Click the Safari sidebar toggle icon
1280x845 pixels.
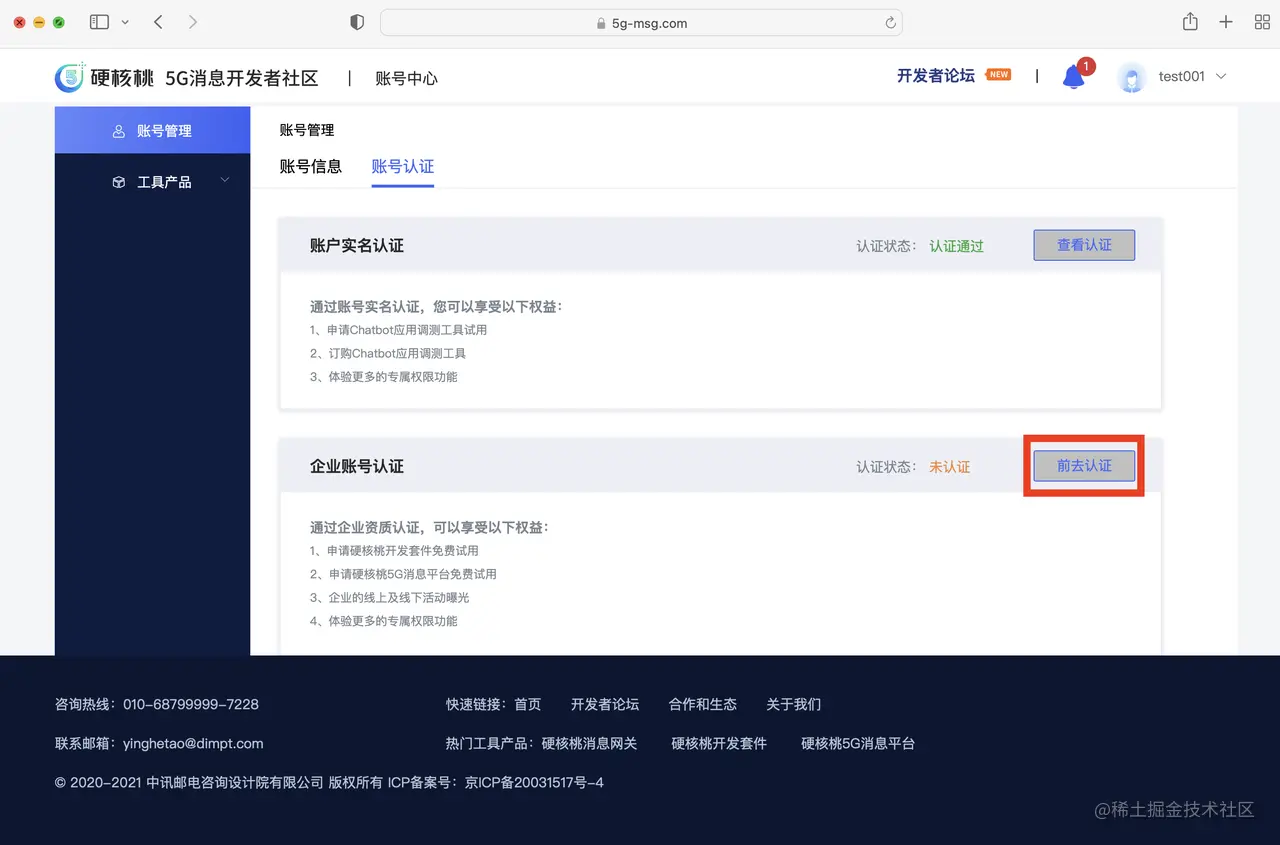(x=99, y=22)
